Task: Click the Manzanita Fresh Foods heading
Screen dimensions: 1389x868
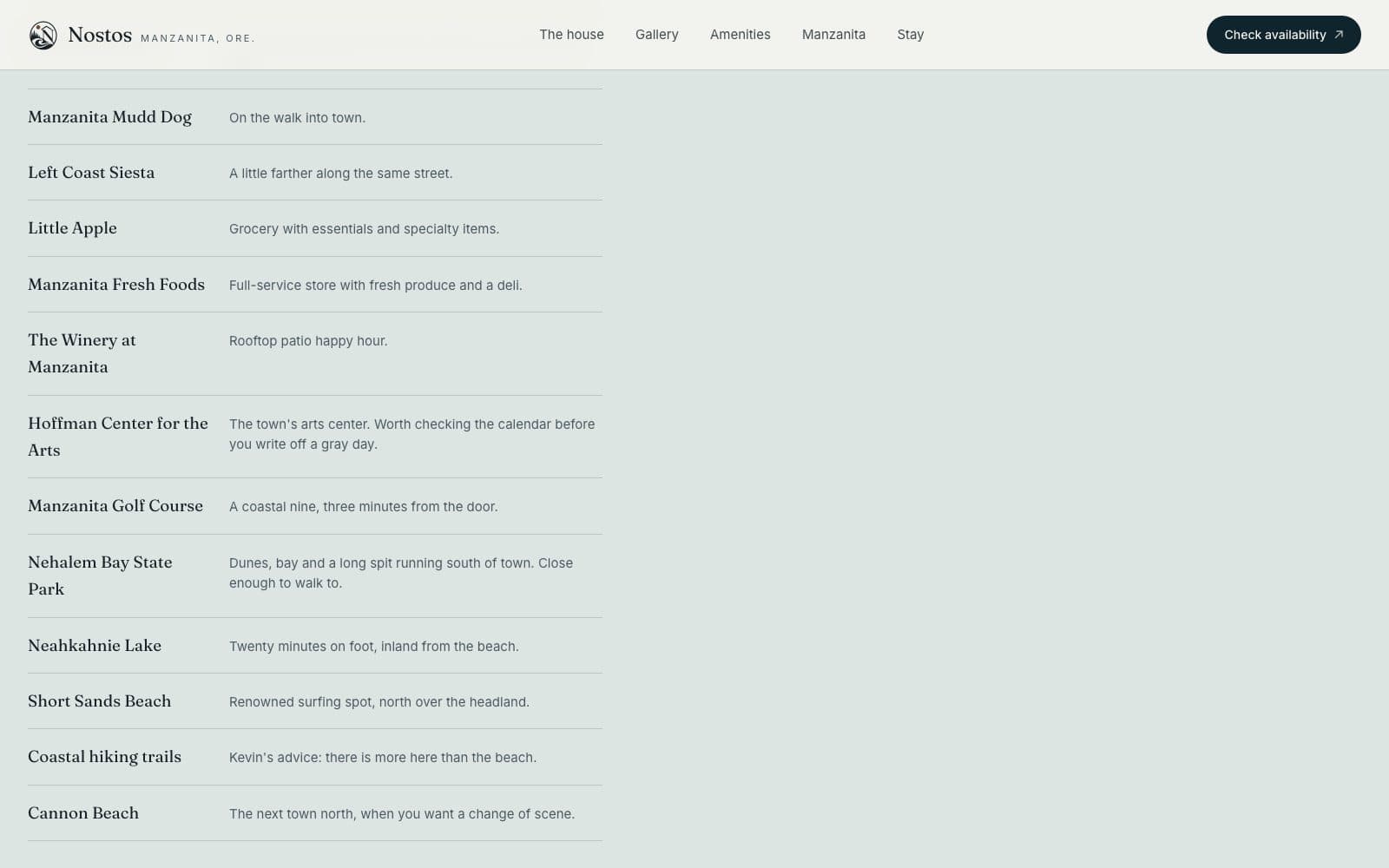Action: [116, 285]
